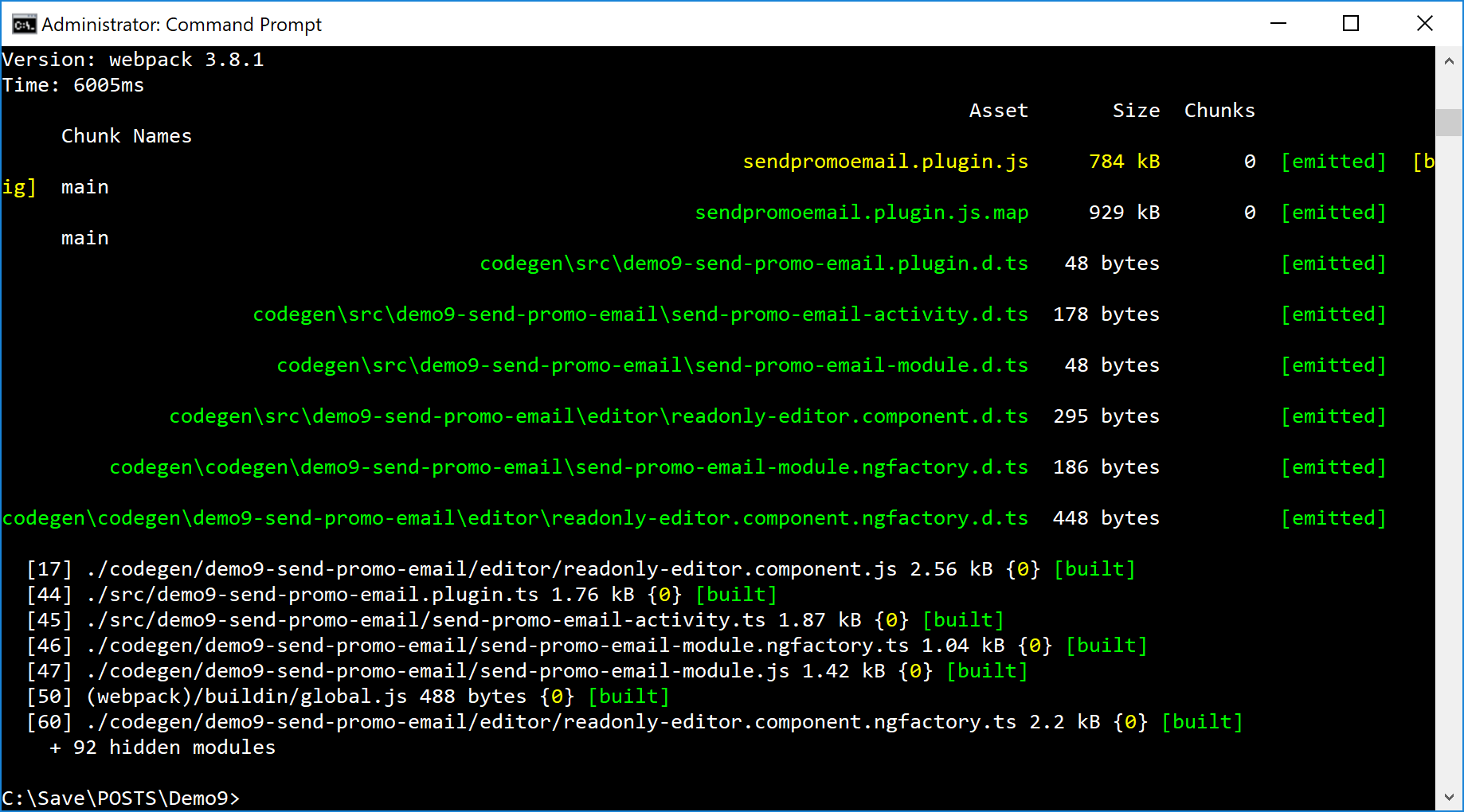The height and width of the screenshot is (812, 1464).
Task: Click the [emitted] tag beside 448 bytes
Action: tap(1333, 518)
